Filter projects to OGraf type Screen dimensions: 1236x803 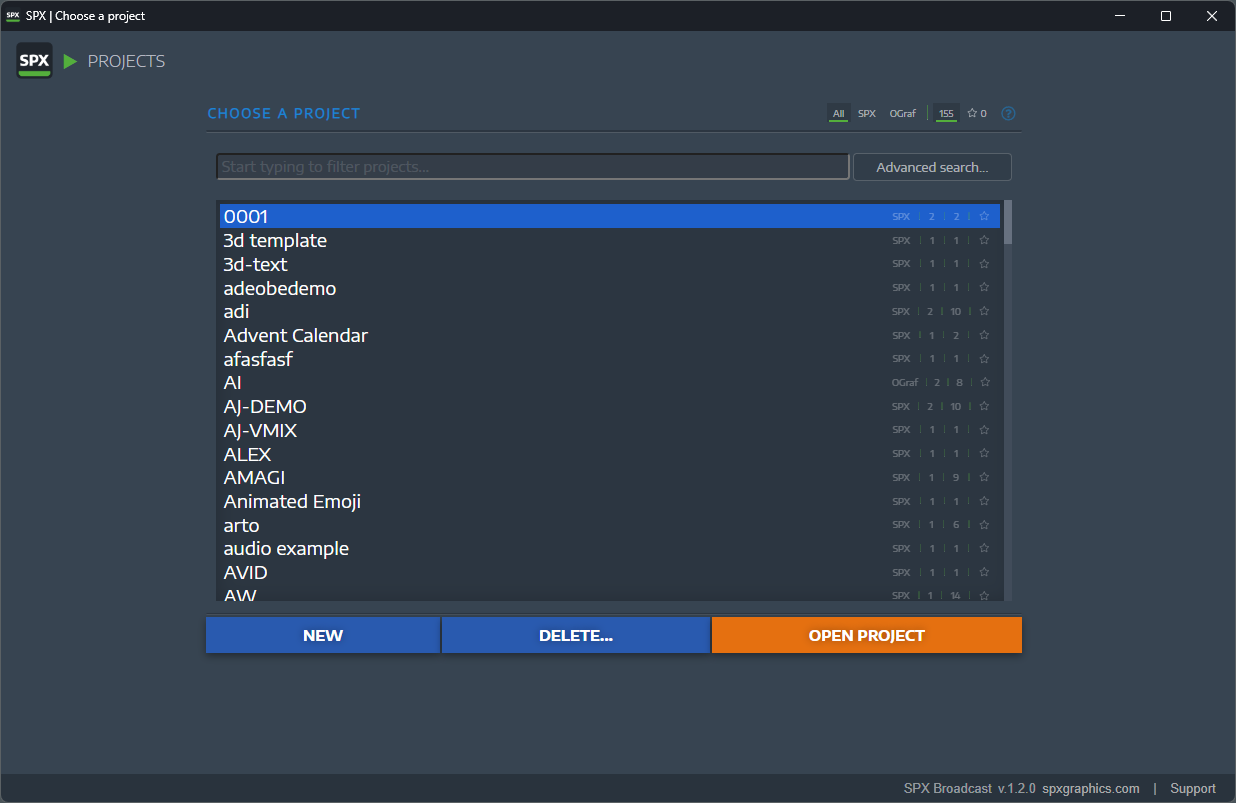pyautogui.click(x=903, y=113)
